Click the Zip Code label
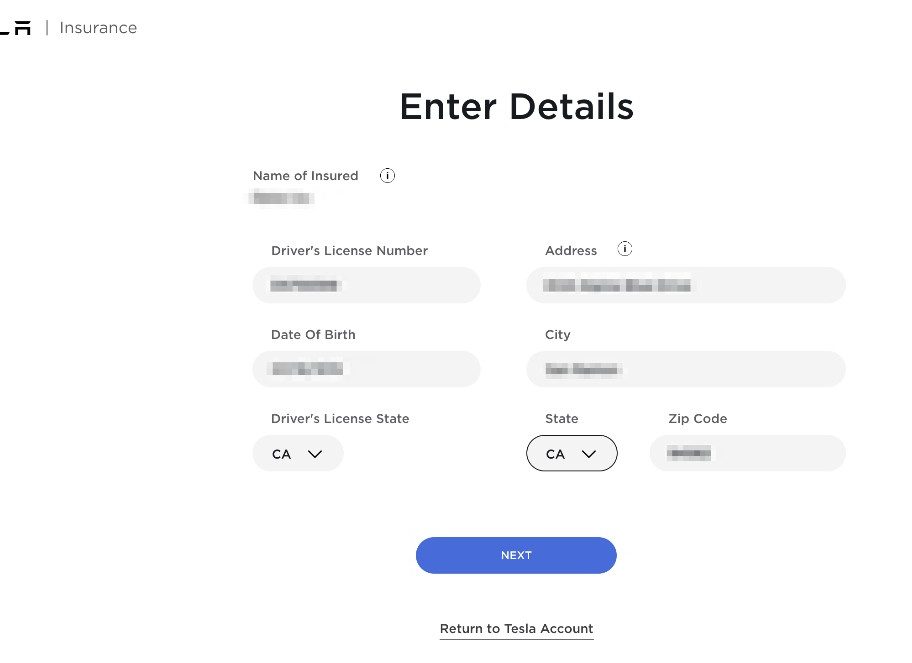Screen dimensions: 912x663 [x=697, y=419]
